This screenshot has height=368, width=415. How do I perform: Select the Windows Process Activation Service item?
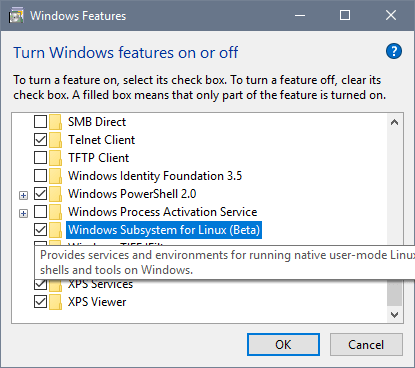(x=163, y=212)
